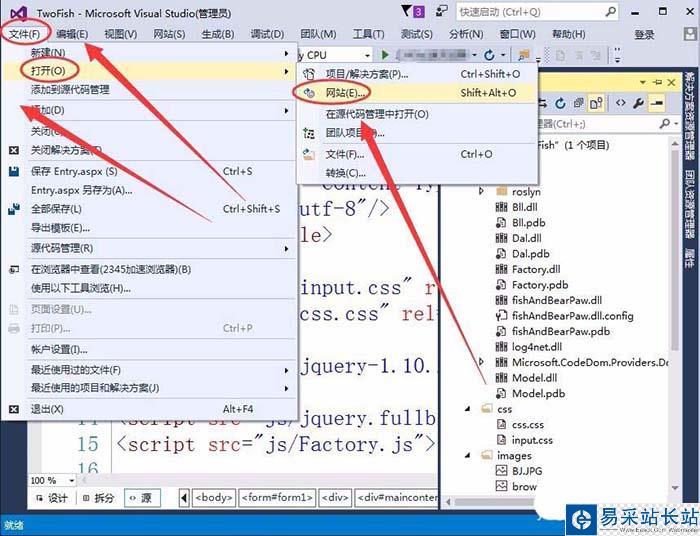Open Properties via the wrench icon

coord(638,104)
